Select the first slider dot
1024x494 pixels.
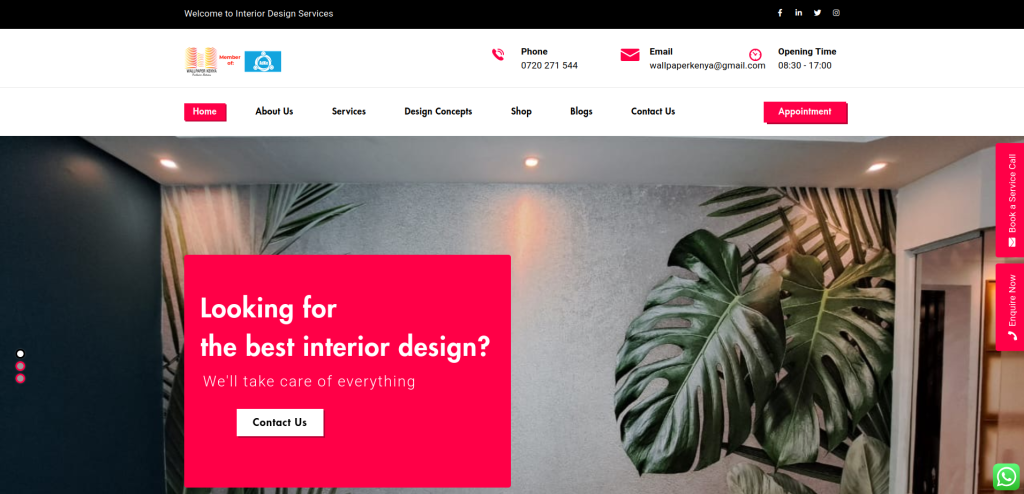pyautogui.click(x=20, y=354)
